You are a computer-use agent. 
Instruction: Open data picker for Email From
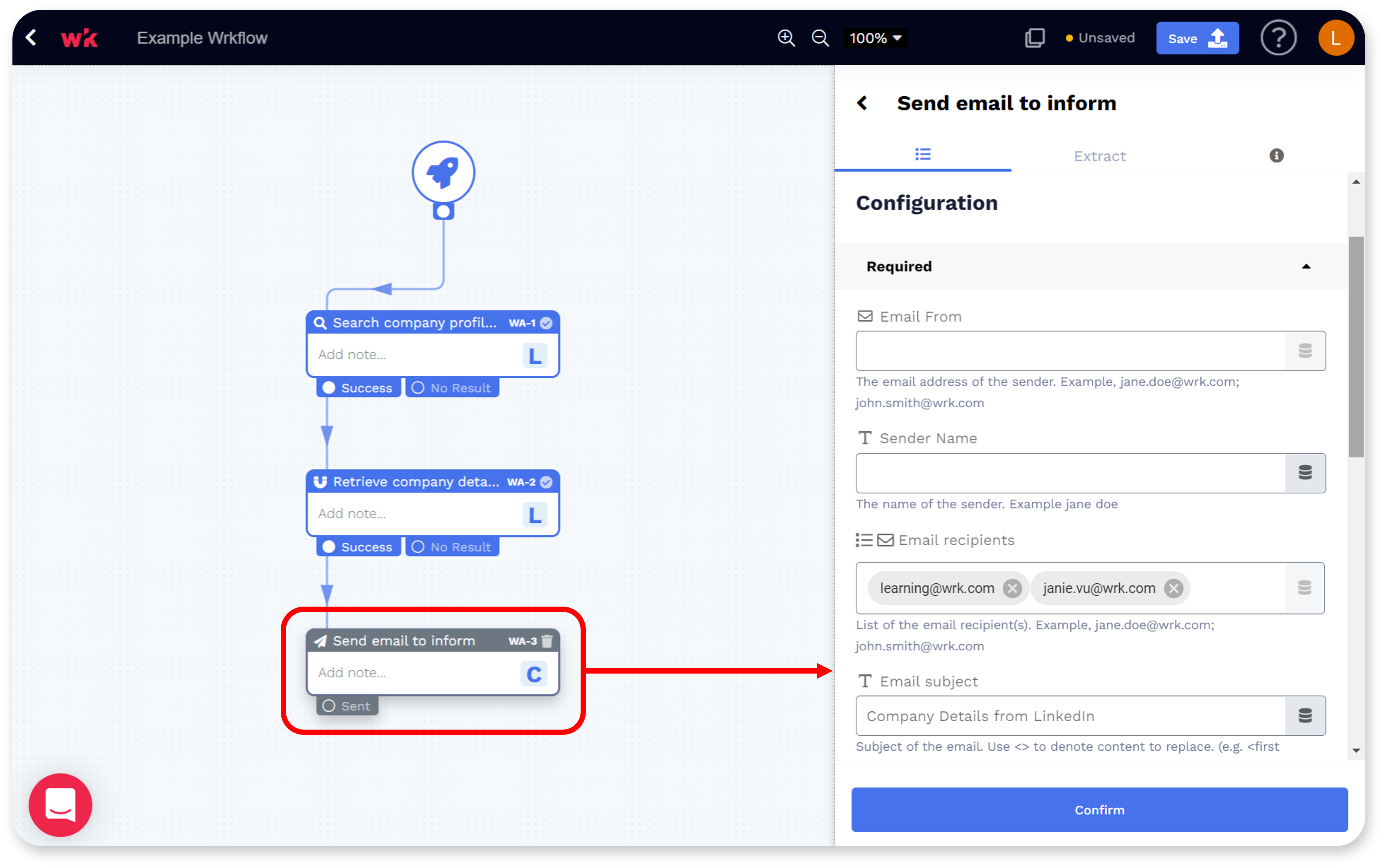[1305, 351]
